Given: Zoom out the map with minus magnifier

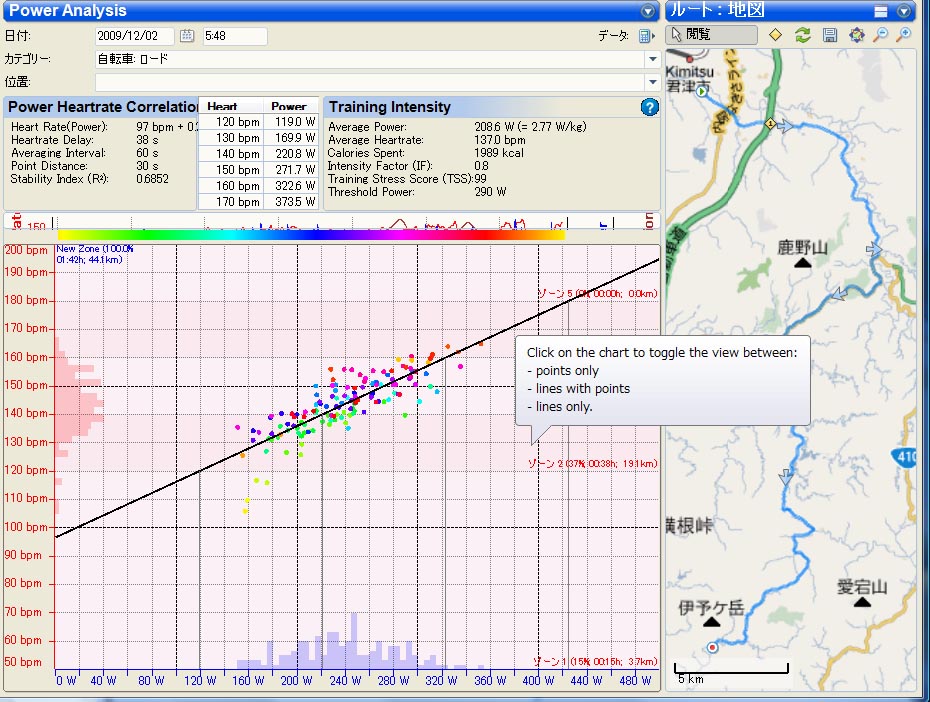Looking at the screenshot, I should pyautogui.click(x=881, y=35).
